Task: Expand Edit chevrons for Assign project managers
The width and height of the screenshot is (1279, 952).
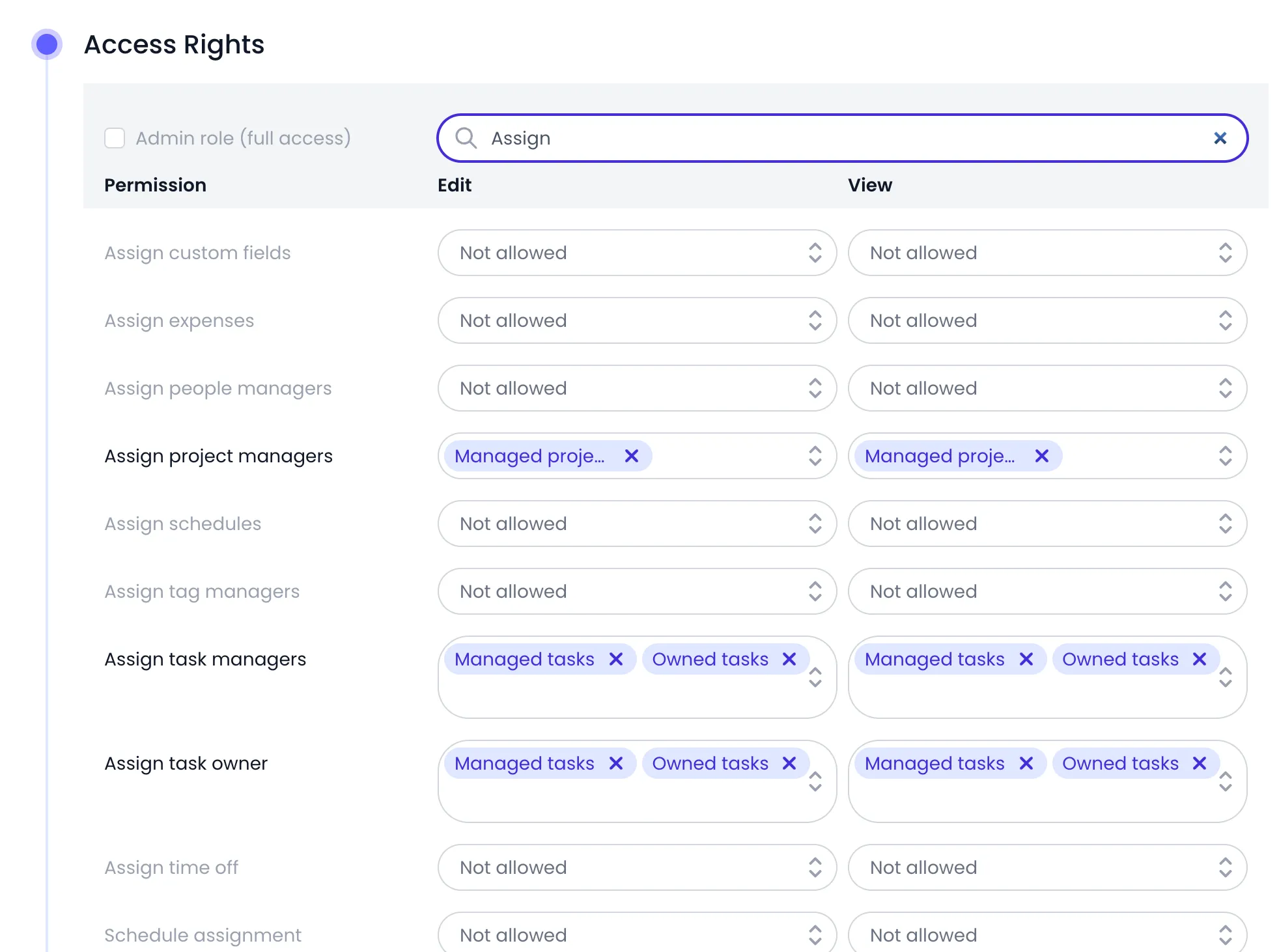Action: (815, 456)
